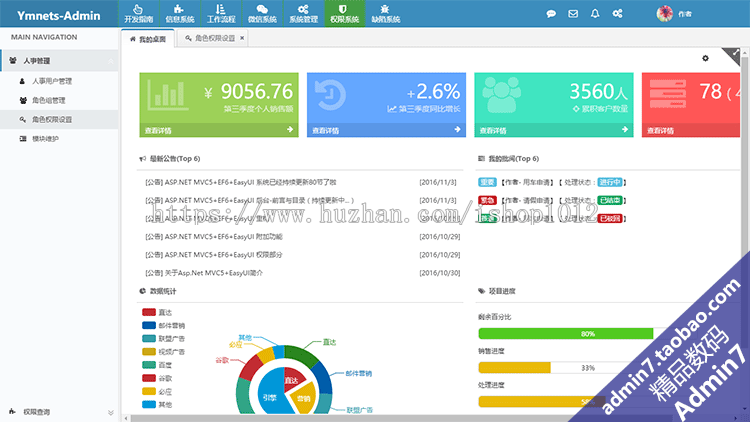Switch to the 我的桌面 tab
This screenshot has height=422, width=750.
148,39
